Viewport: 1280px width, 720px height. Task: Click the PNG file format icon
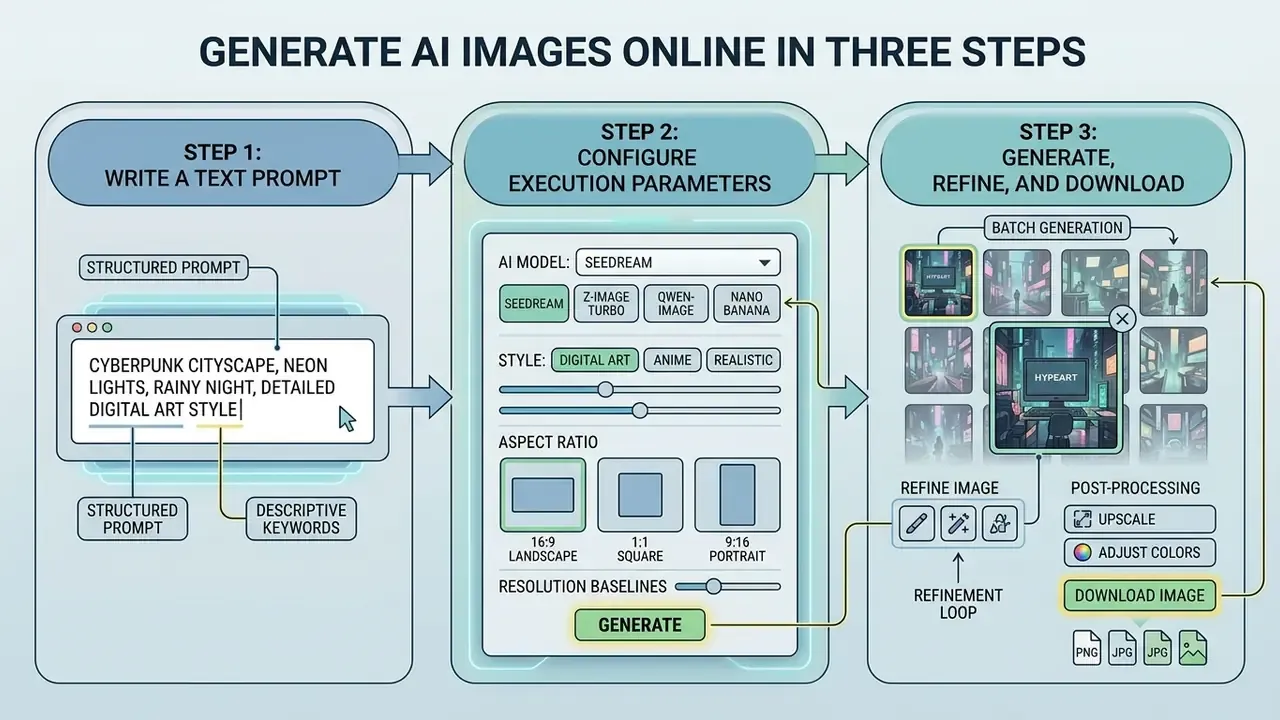[1087, 647]
